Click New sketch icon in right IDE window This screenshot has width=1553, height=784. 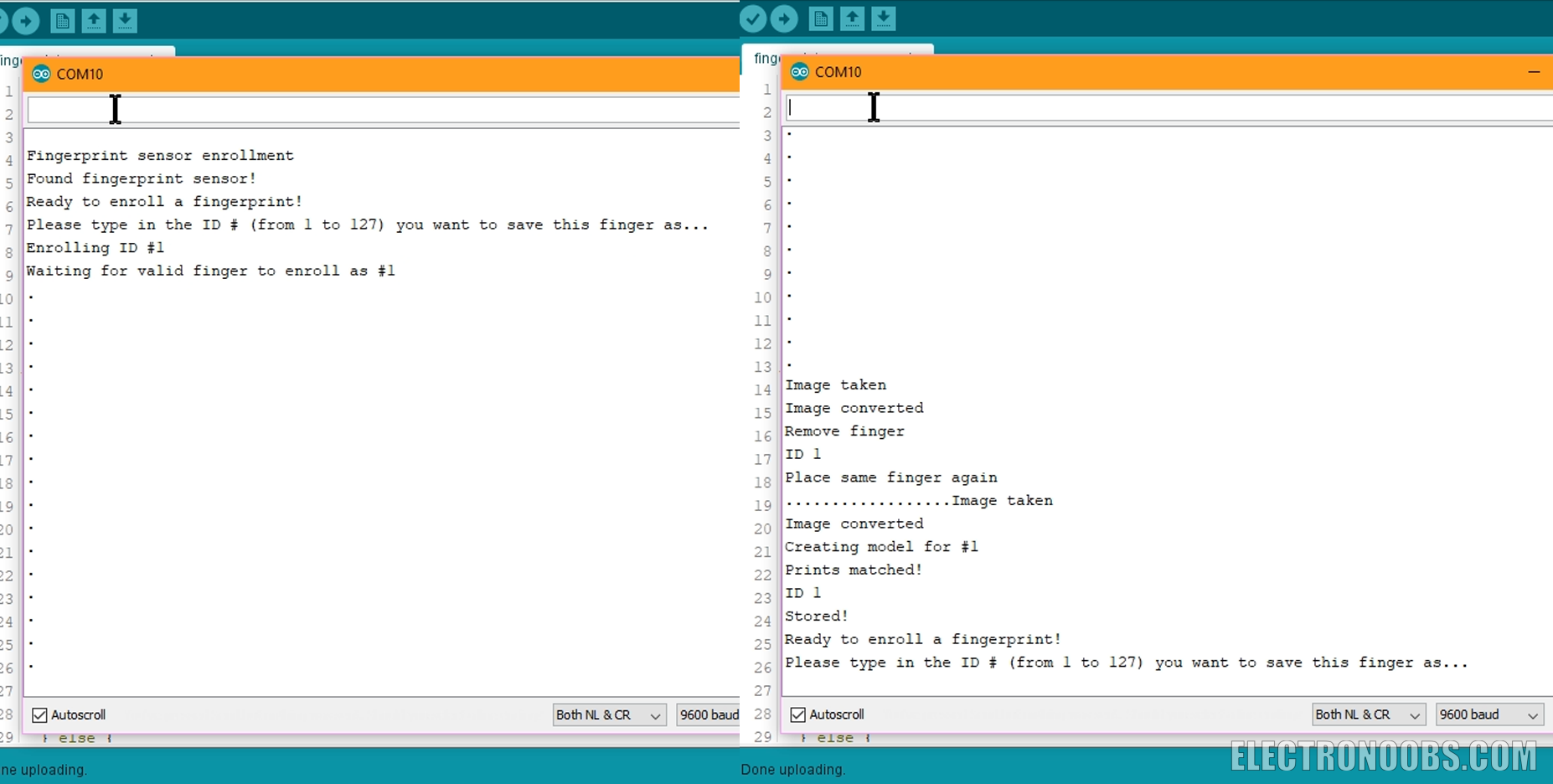821,18
